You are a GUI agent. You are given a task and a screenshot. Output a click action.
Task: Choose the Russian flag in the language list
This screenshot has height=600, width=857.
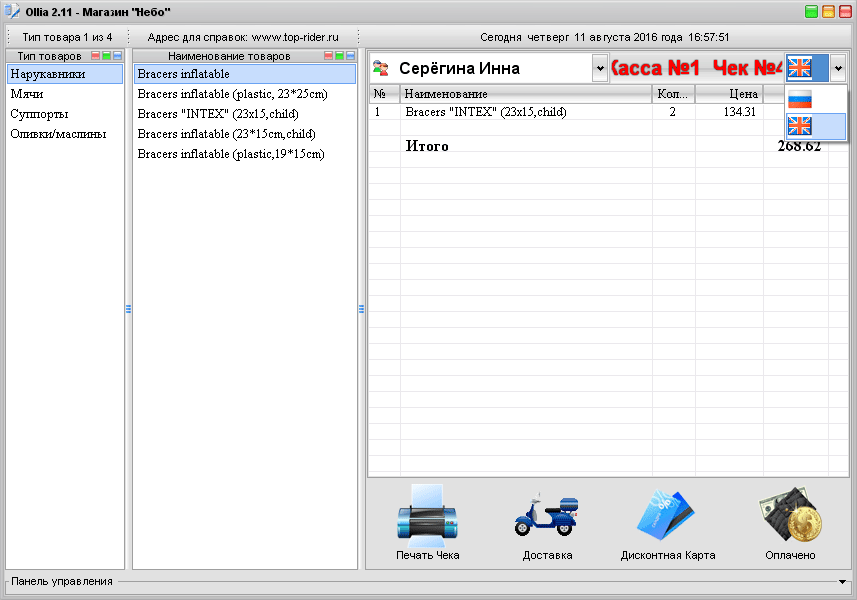pos(815,99)
